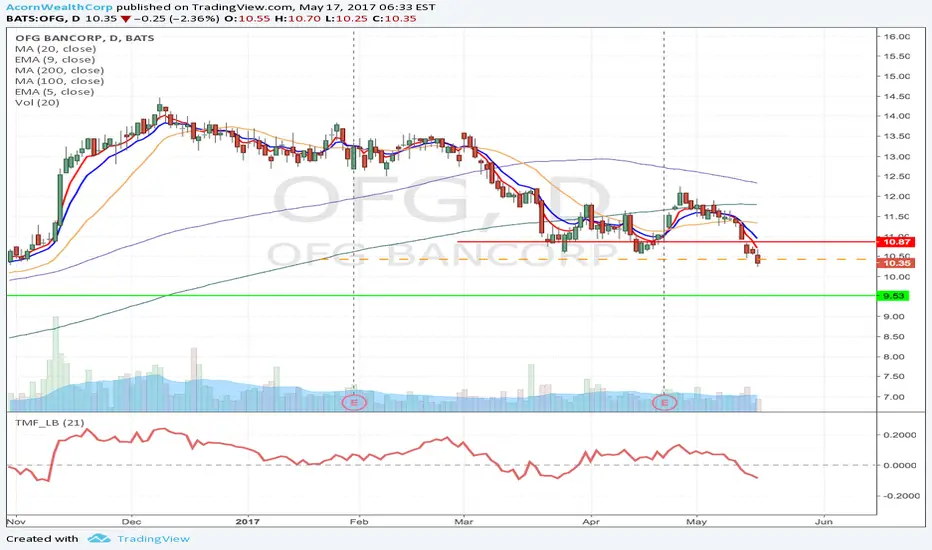
Task: Click the TradingView link in footer
Action: [x=153, y=539]
